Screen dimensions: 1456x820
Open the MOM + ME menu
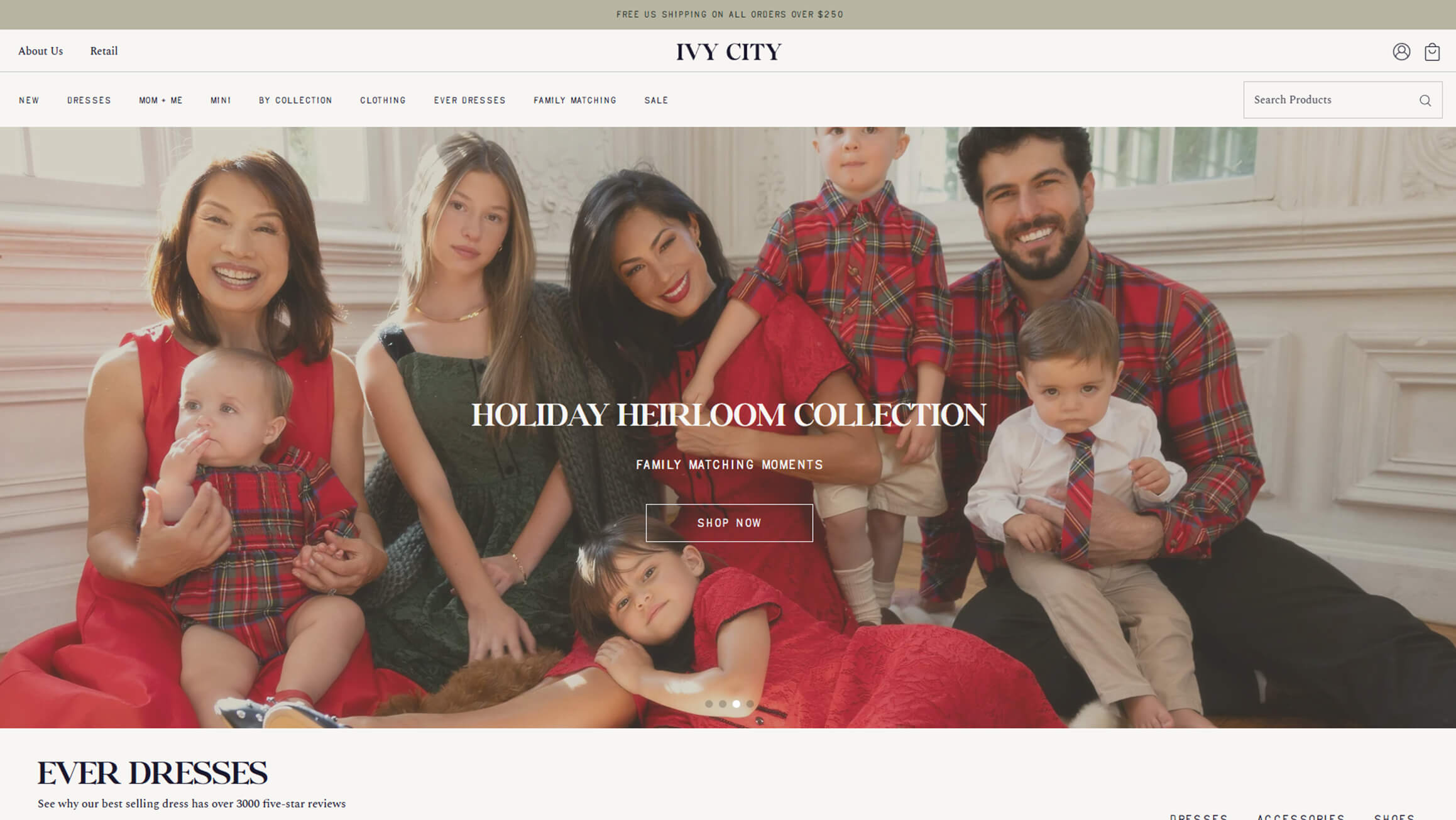click(161, 101)
